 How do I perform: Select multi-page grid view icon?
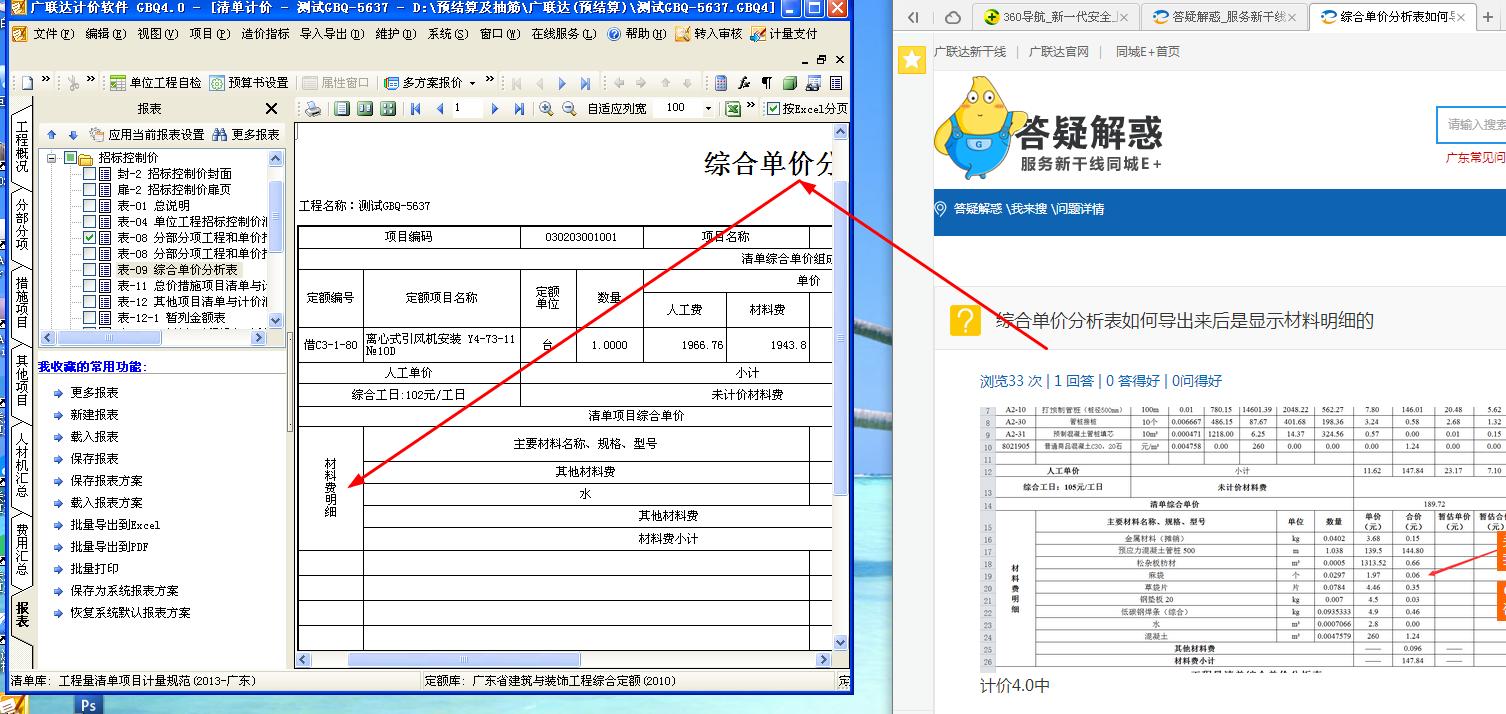(388, 108)
